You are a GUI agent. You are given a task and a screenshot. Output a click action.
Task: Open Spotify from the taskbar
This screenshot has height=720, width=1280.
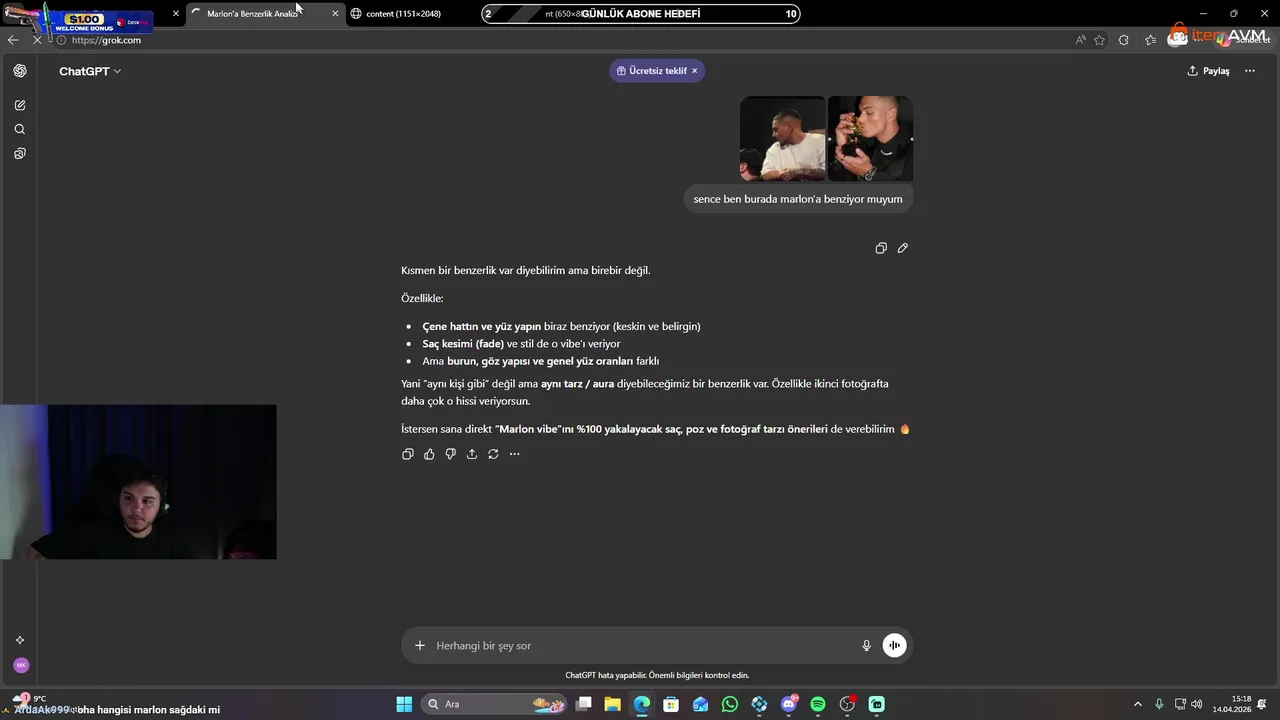tap(818, 704)
